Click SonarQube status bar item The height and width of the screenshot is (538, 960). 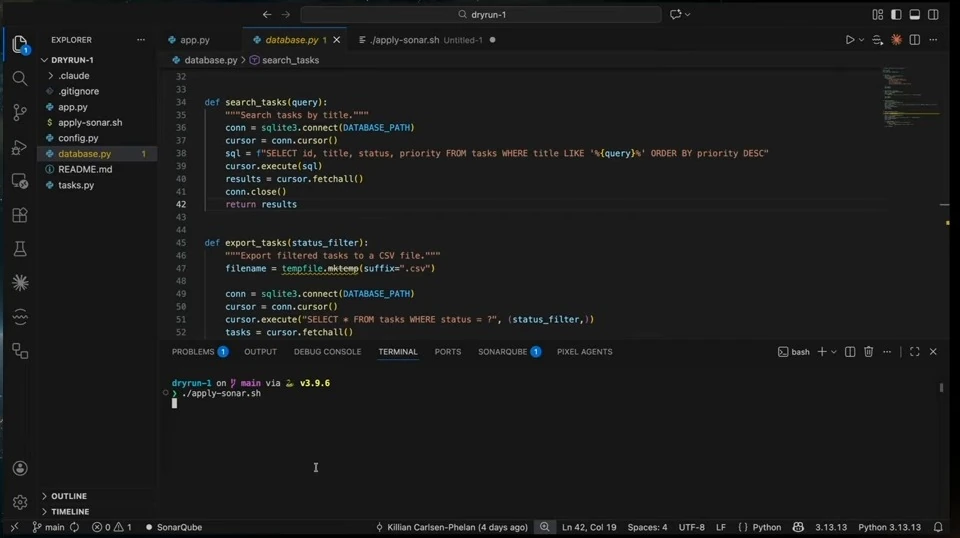pos(174,527)
